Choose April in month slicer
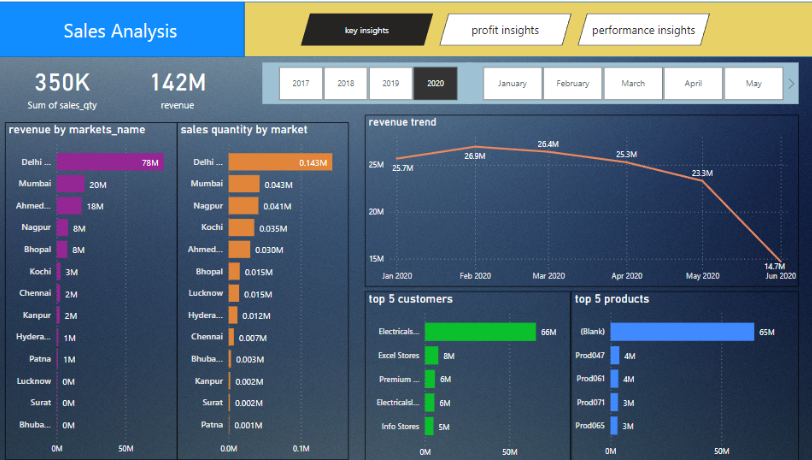 [x=692, y=84]
